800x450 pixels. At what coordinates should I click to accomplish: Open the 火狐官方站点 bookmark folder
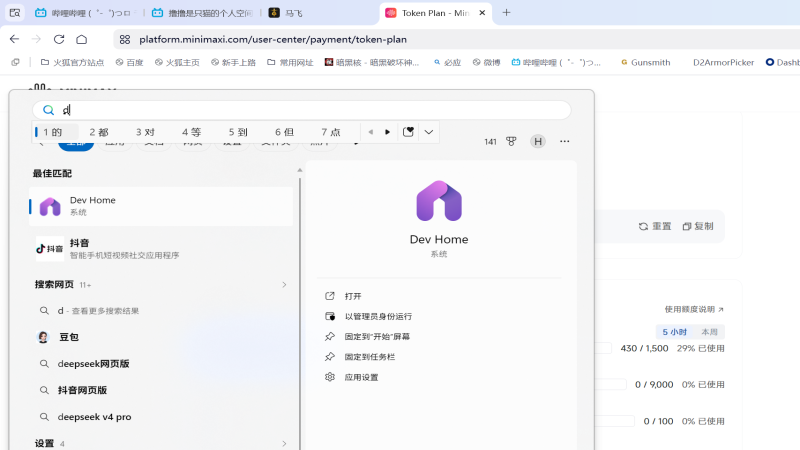pyautogui.click(x=72, y=62)
